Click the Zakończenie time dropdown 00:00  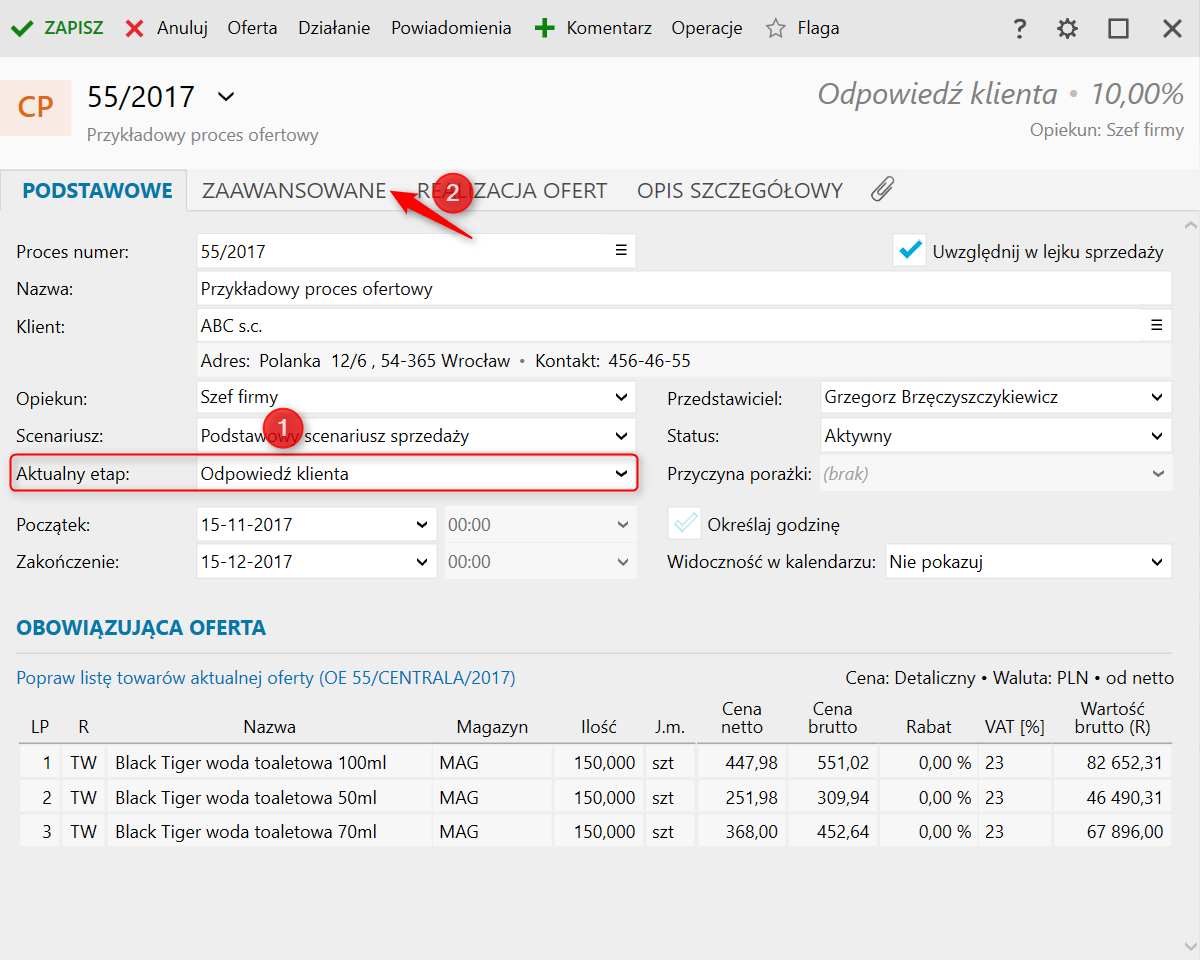point(540,562)
